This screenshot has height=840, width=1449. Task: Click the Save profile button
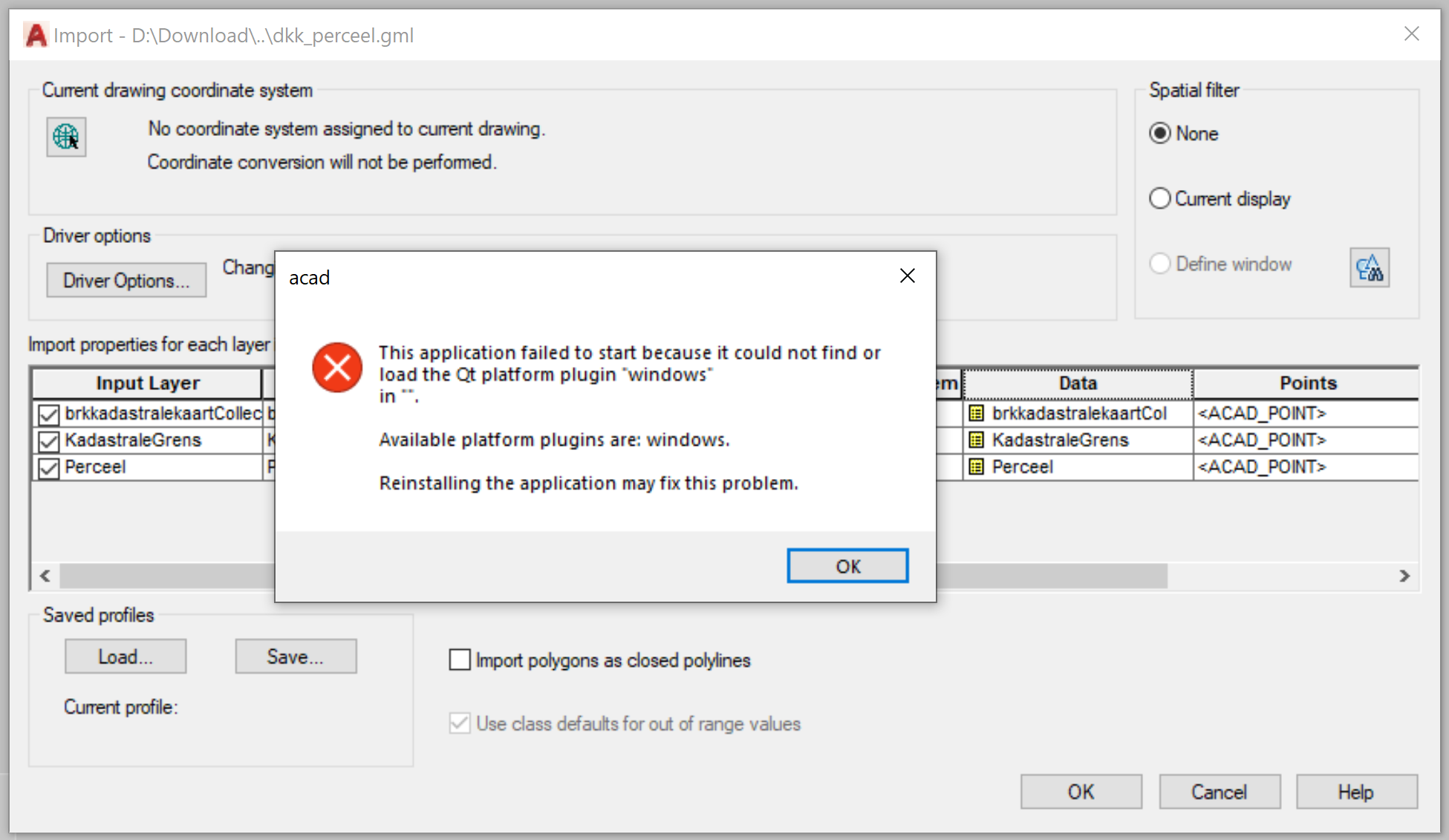(x=296, y=657)
